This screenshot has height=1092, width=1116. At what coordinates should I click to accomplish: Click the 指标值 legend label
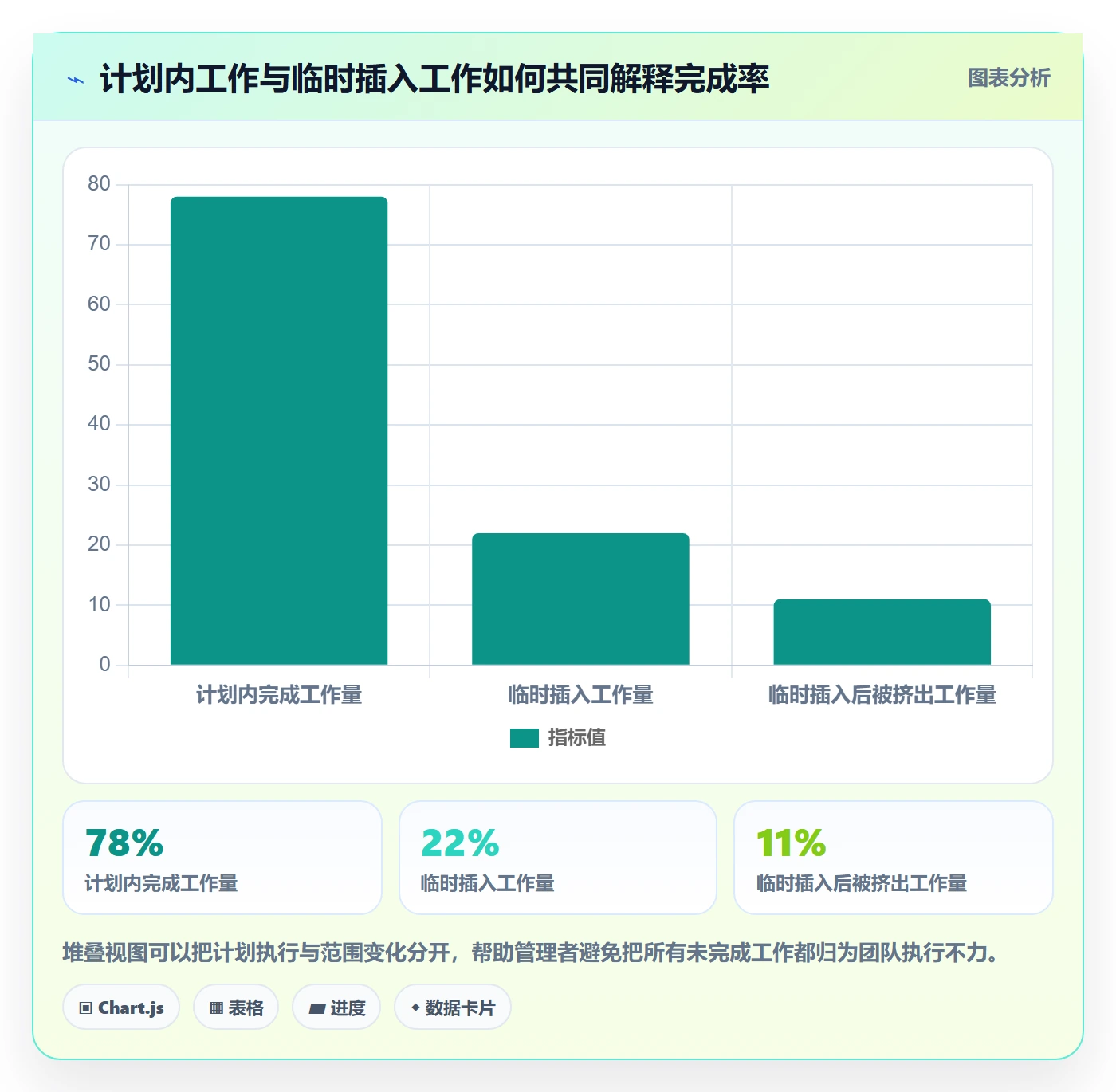coord(576,738)
